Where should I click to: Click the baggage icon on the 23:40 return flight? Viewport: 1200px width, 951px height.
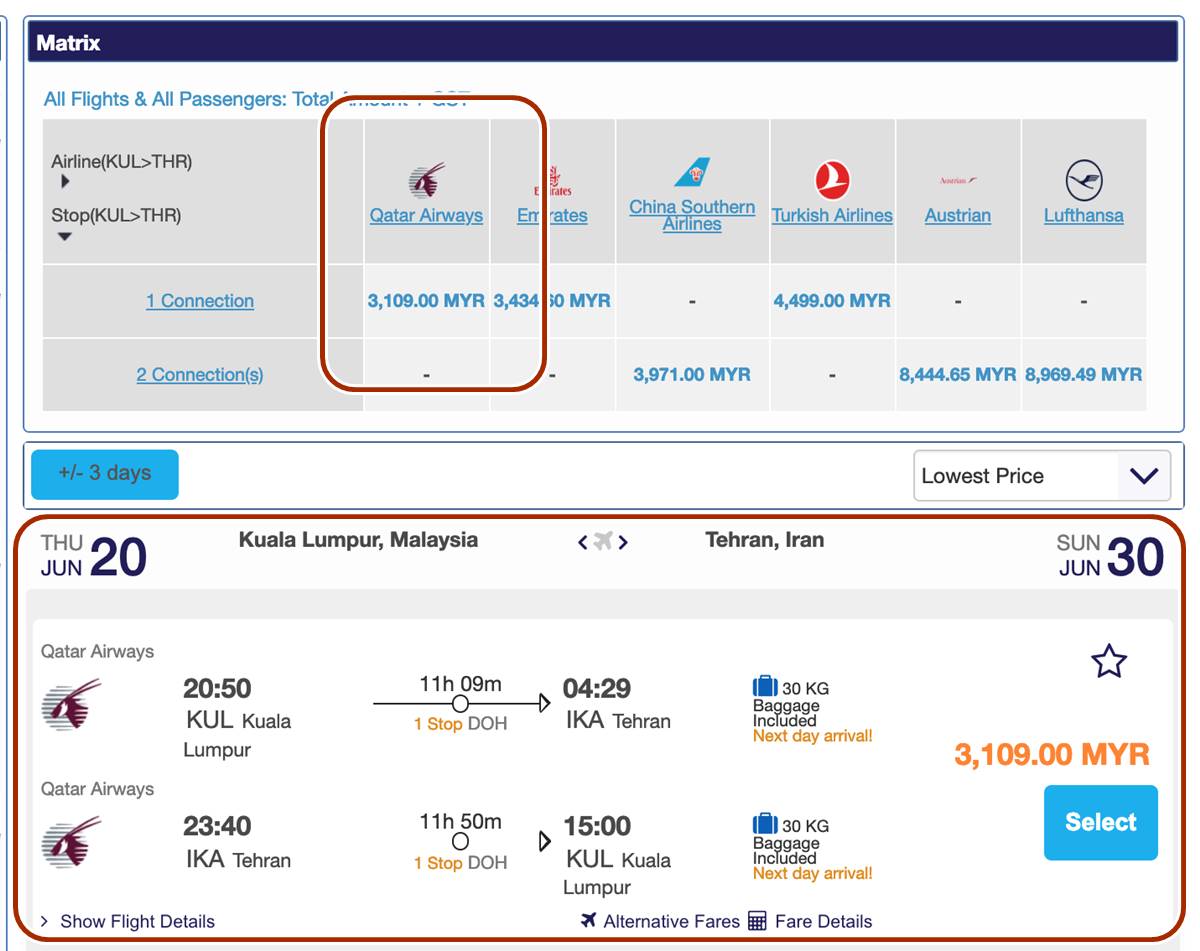pos(765,825)
